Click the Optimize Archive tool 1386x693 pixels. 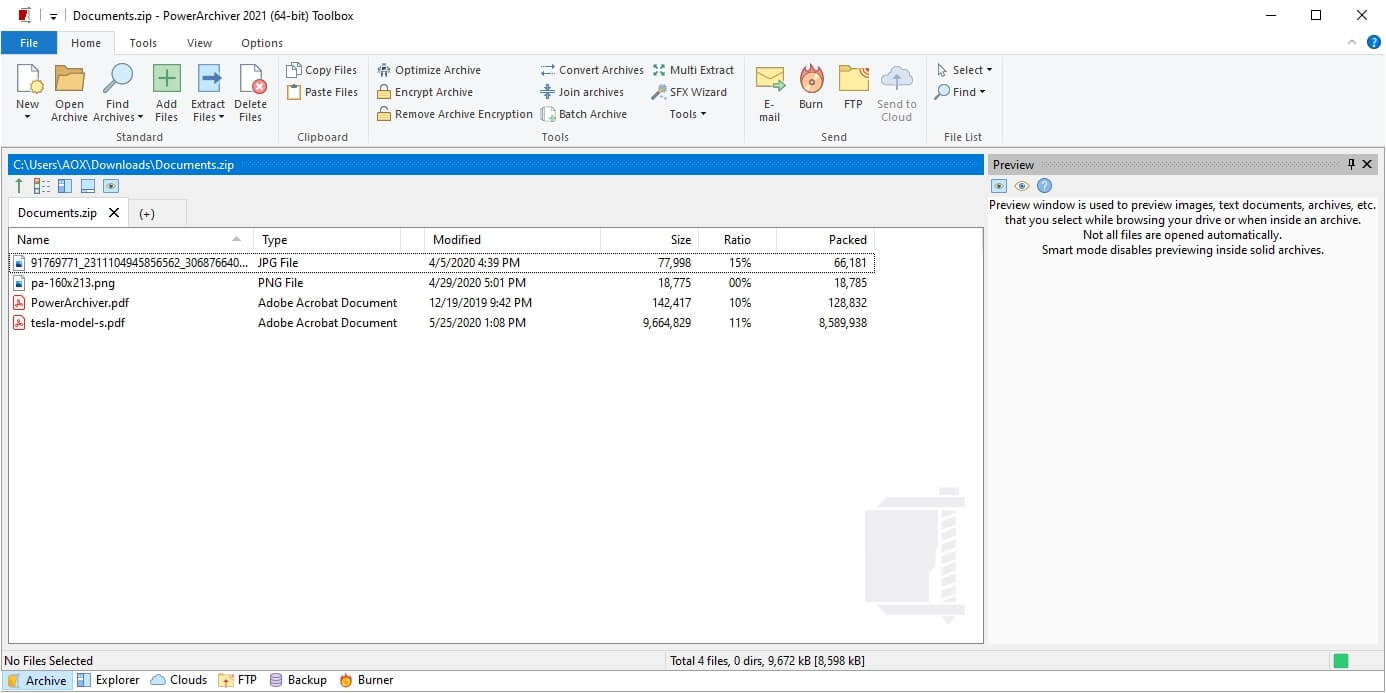(x=429, y=70)
